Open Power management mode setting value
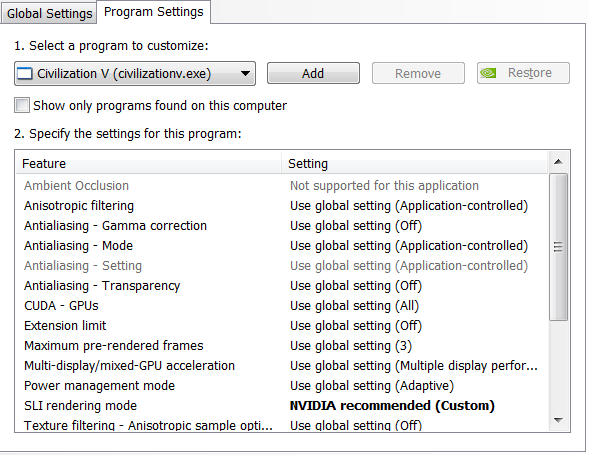589x455 pixels. (372, 386)
